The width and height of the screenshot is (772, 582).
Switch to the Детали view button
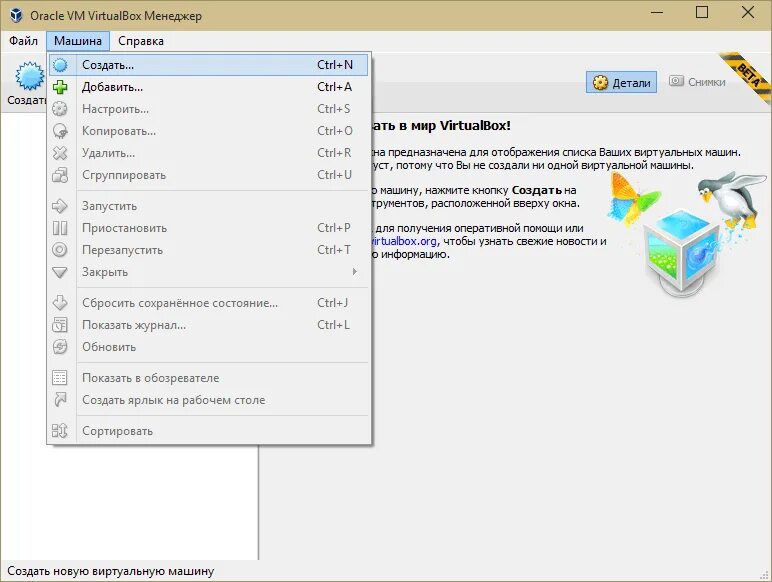[x=621, y=83]
